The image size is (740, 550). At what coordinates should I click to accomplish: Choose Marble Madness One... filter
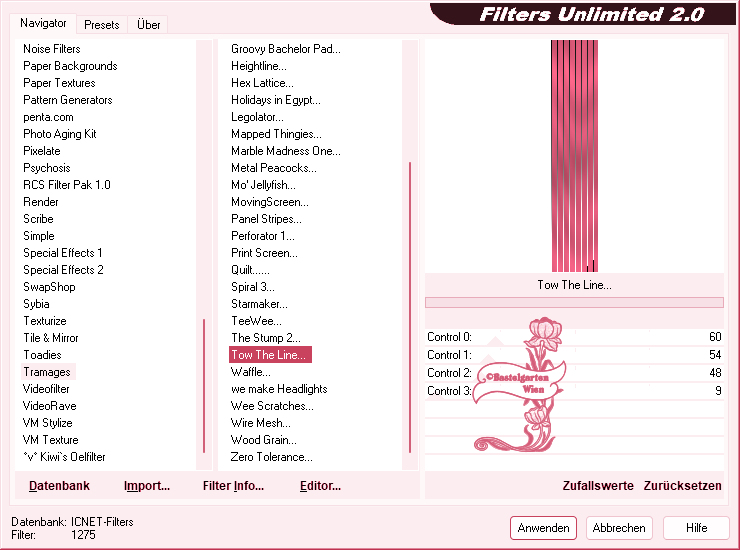click(286, 151)
